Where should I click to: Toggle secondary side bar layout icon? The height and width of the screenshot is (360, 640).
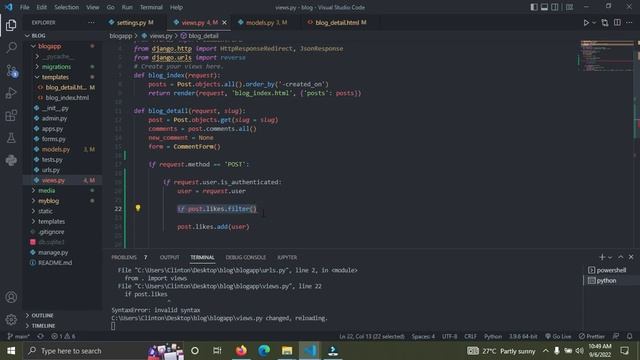555,7
